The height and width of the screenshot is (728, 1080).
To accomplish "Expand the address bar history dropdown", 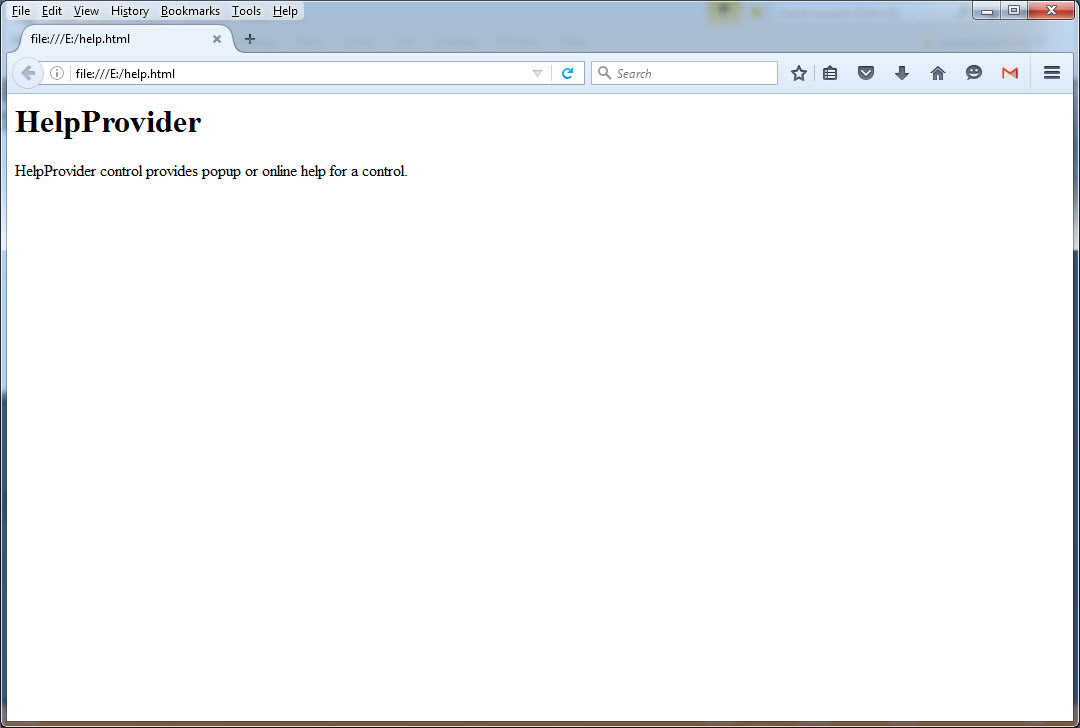I will tap(537, 73).
